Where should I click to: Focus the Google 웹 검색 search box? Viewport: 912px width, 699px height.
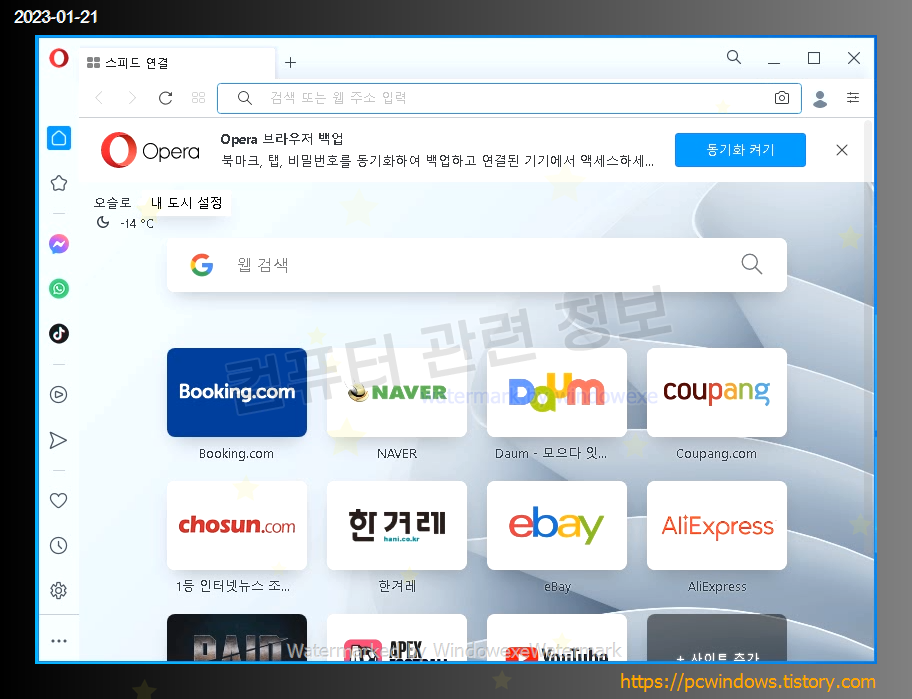click(476, 265)
